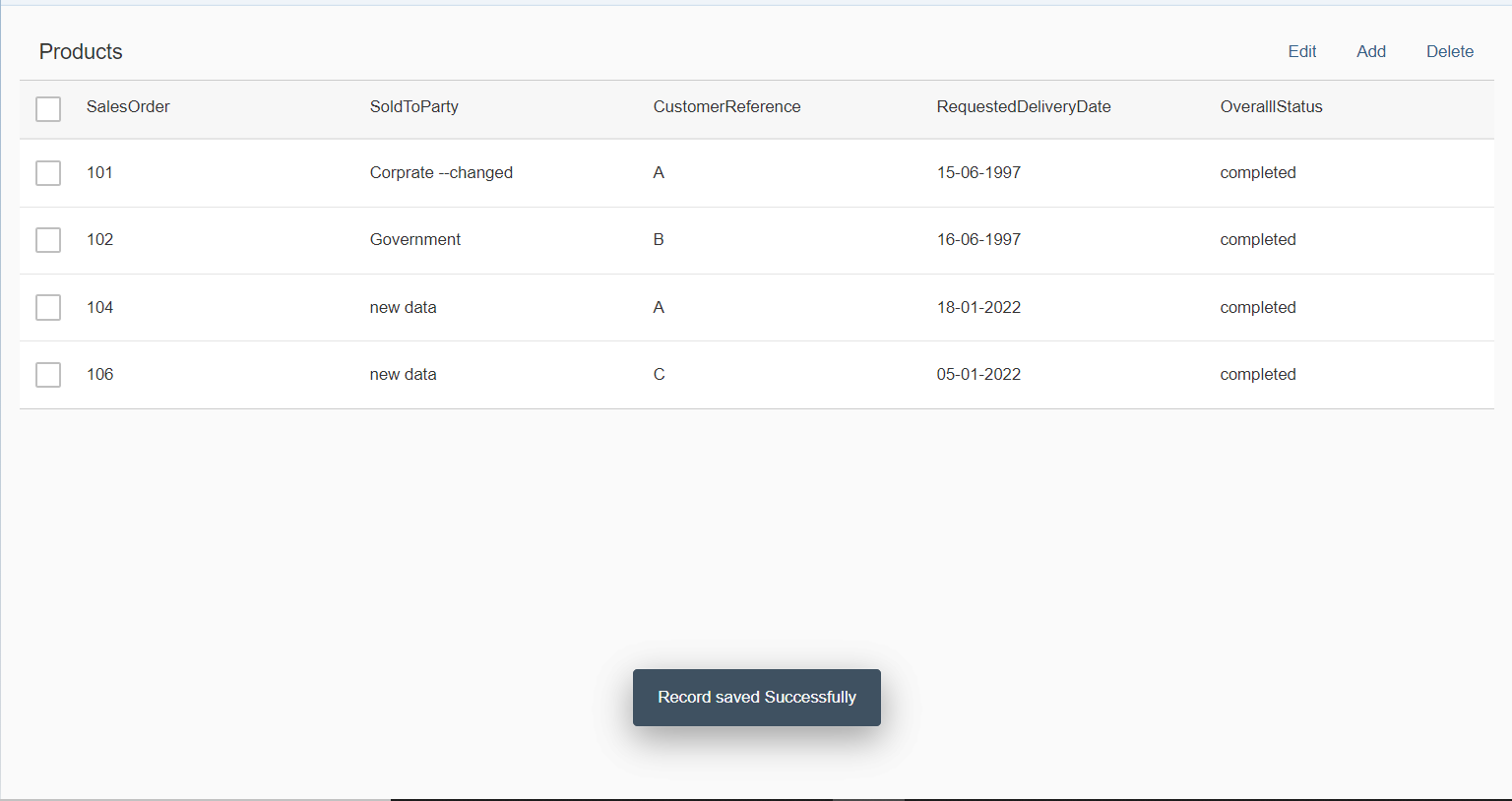1512x801 pixels.
Task: Click the Edit action link
Action: tap(1301, 51)
